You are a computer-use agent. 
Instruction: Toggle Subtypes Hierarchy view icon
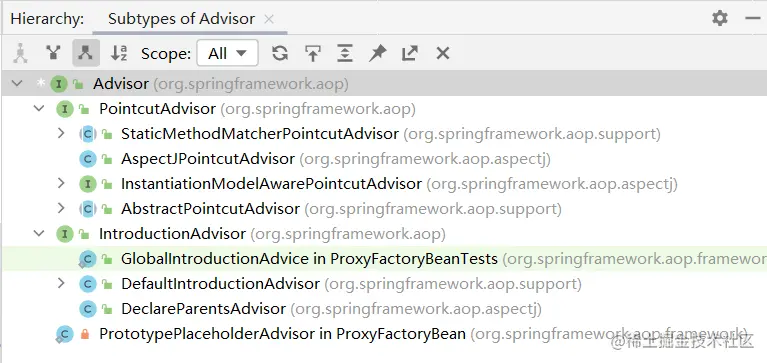point(86,53)
